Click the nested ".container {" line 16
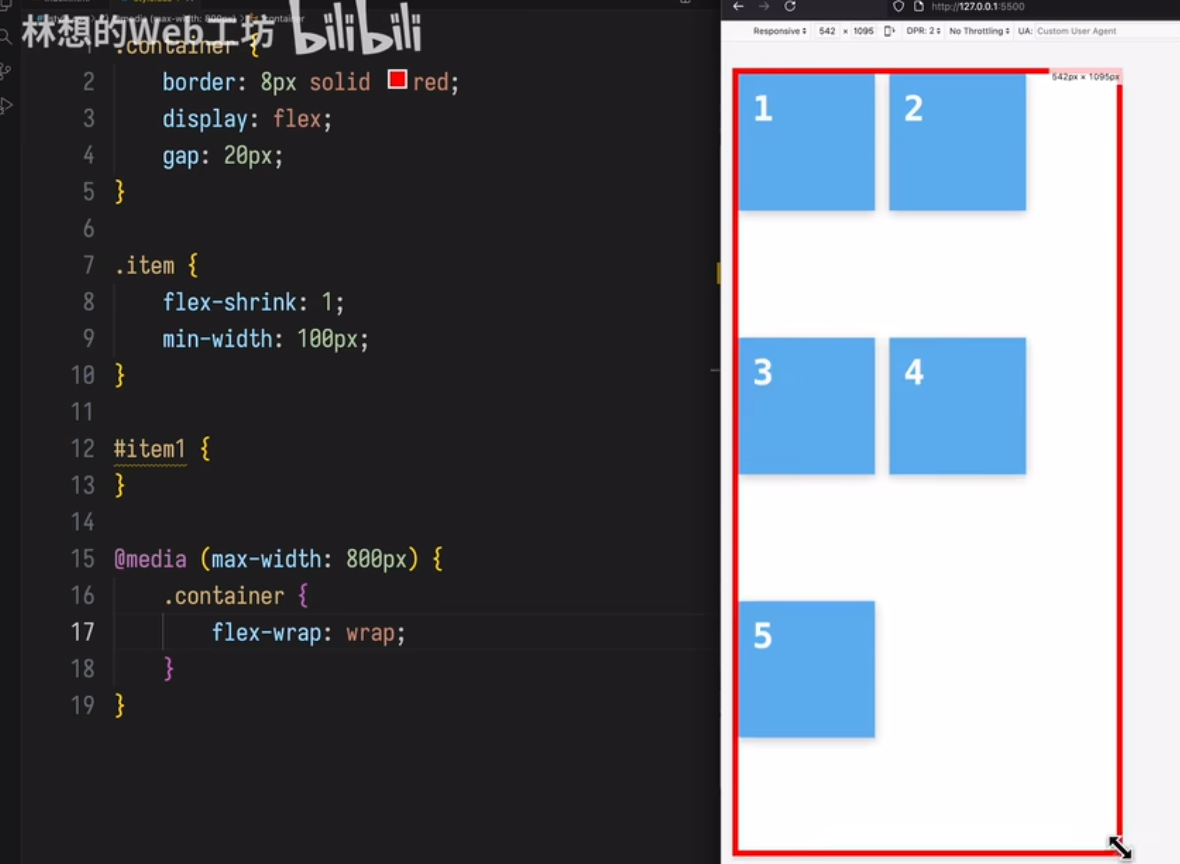The height and width of the screenshot is (864, 1180). [x=236, y=596]
